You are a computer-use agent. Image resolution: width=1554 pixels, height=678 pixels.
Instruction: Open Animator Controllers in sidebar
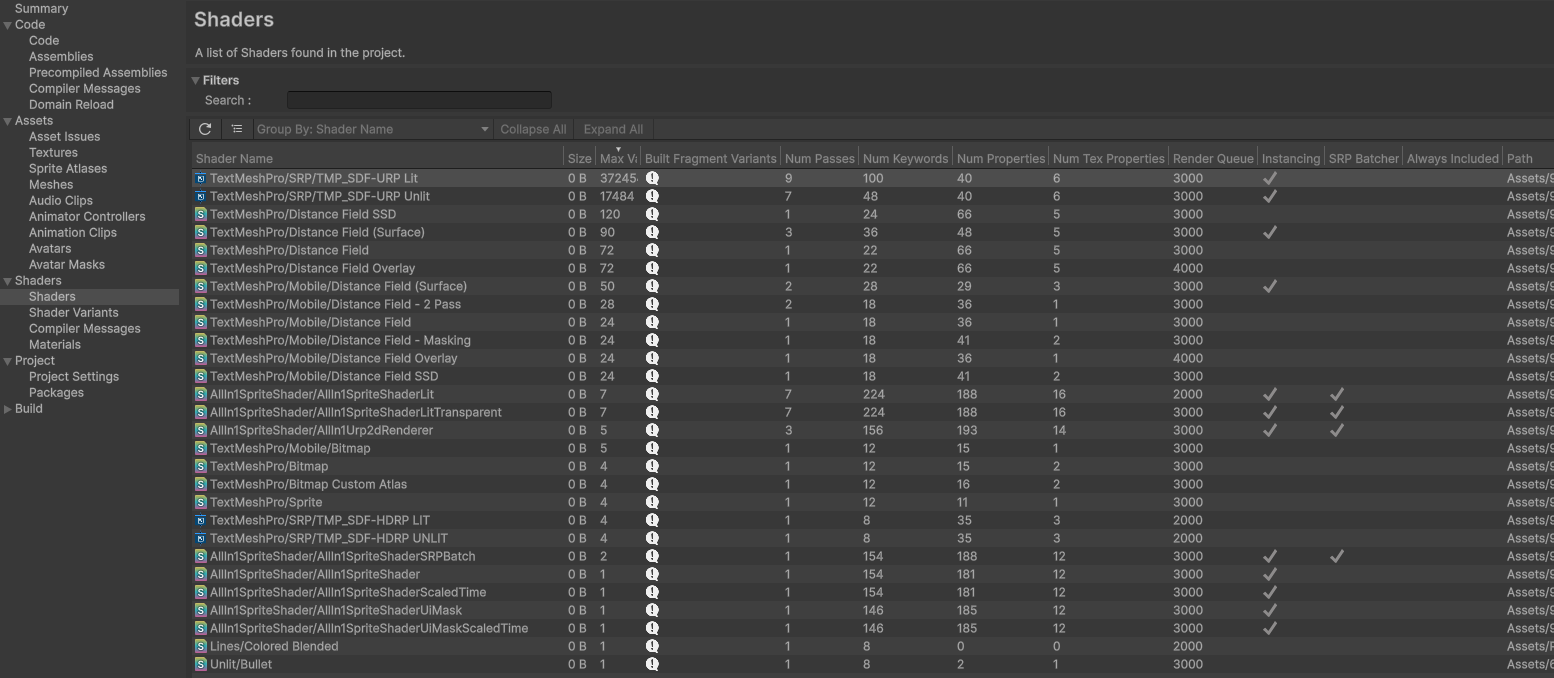pos(87,216)
